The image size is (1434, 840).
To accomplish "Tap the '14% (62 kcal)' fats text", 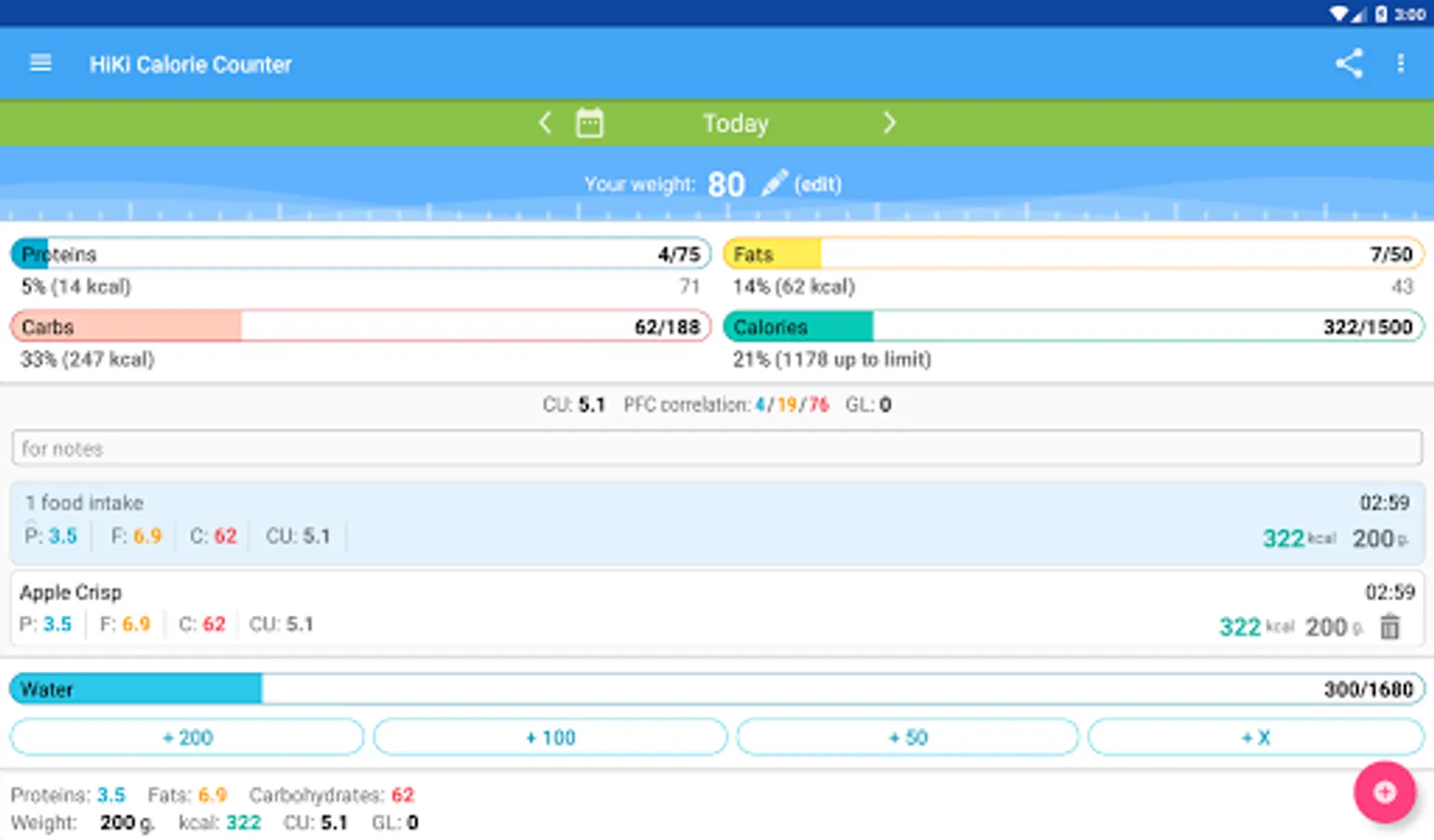I will pos(794,287).
